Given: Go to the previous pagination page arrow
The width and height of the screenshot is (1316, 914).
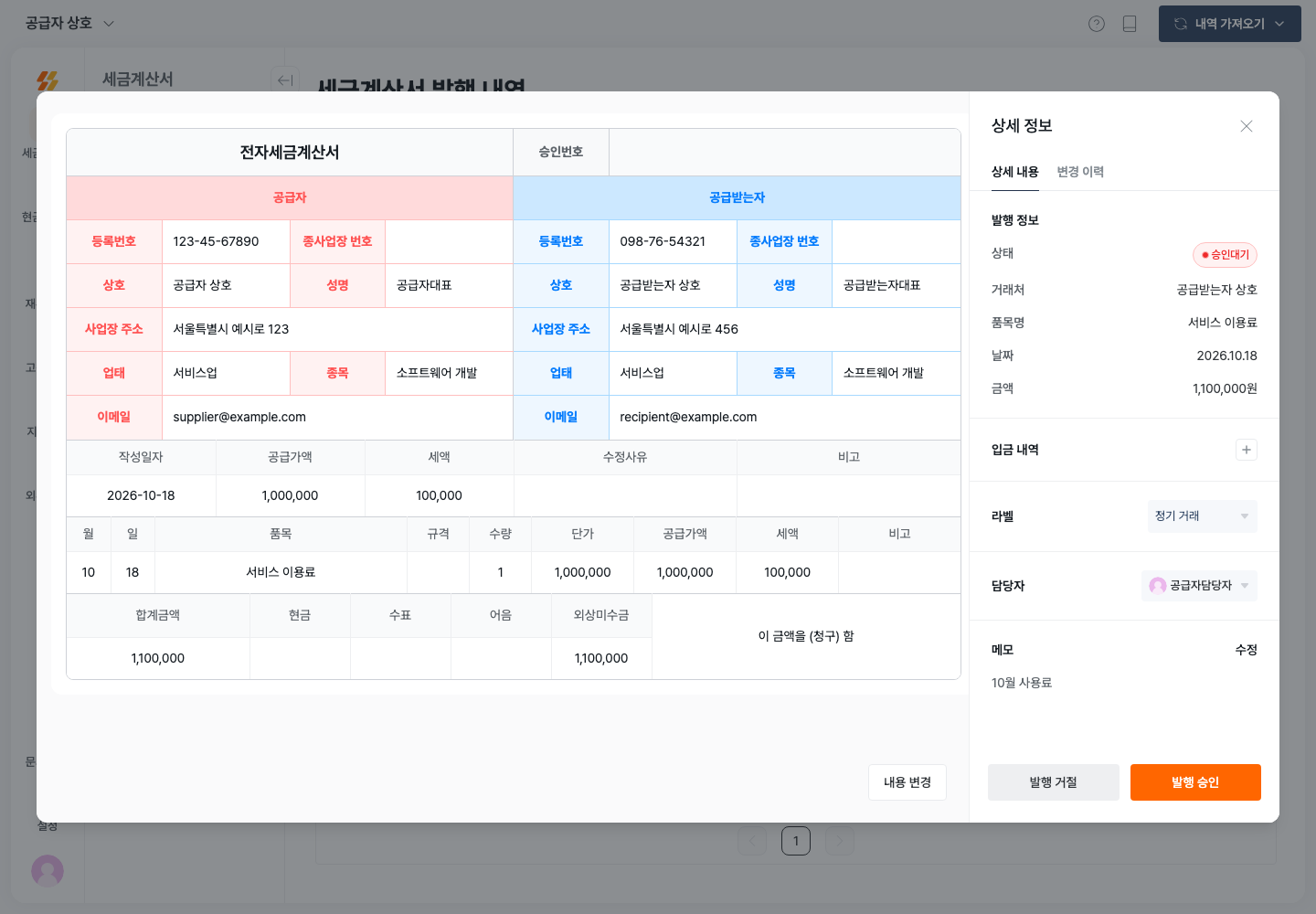Looking at the screenshot, I should 752,841.
